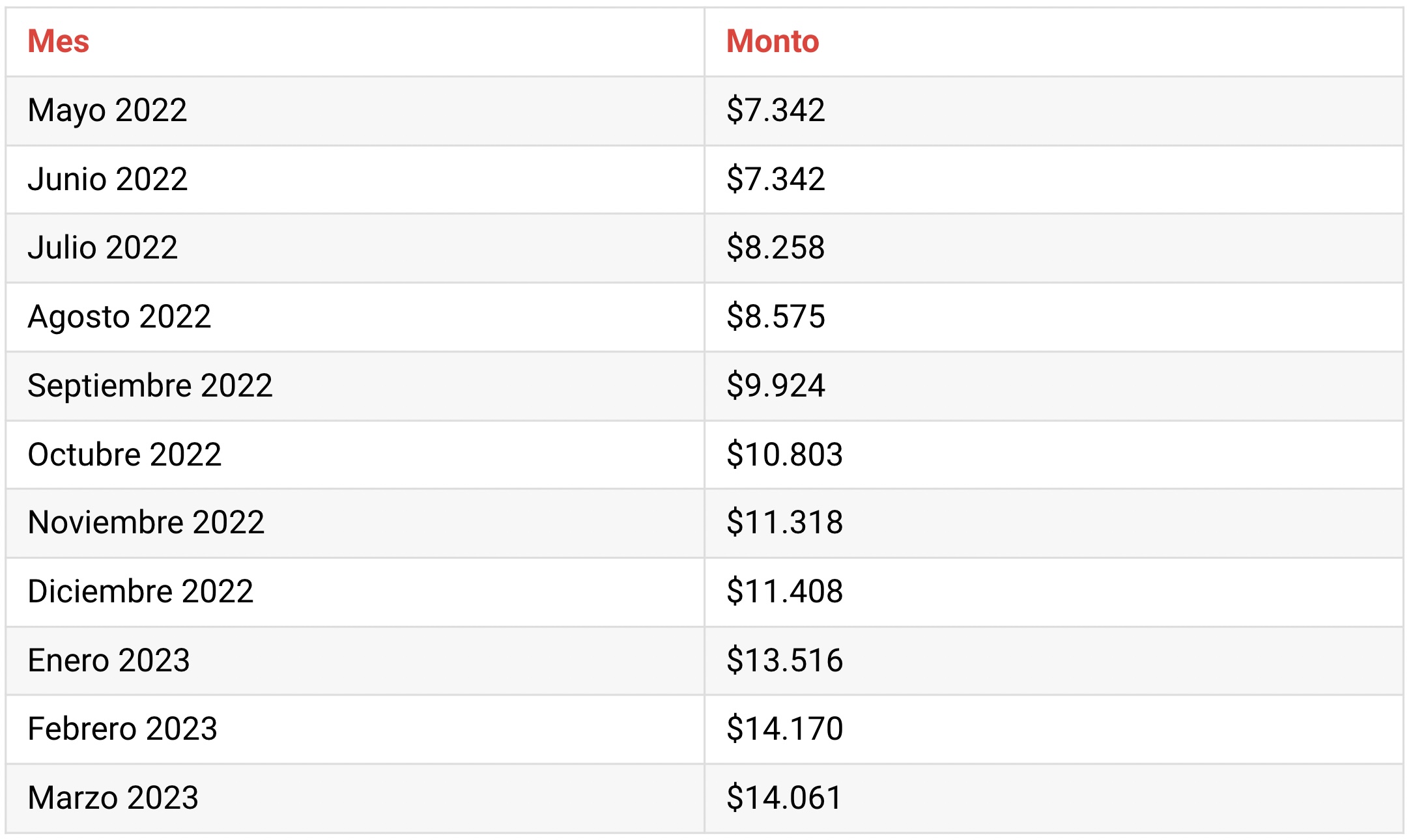This screenshot has width=1411, height=840.
Task: Click the Agosto 2022 row label
Action: coord(119,318)
